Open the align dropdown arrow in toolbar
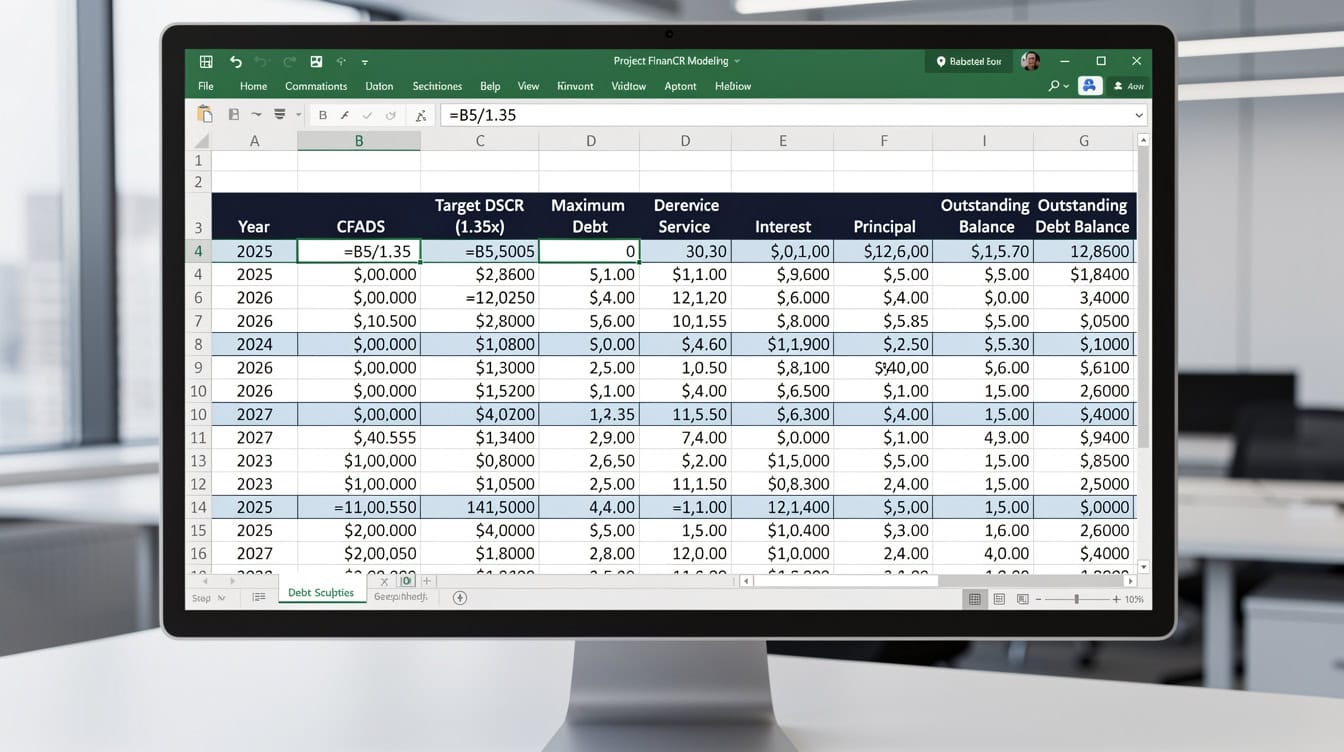The image size is (1344, 752). pos(298,115)
